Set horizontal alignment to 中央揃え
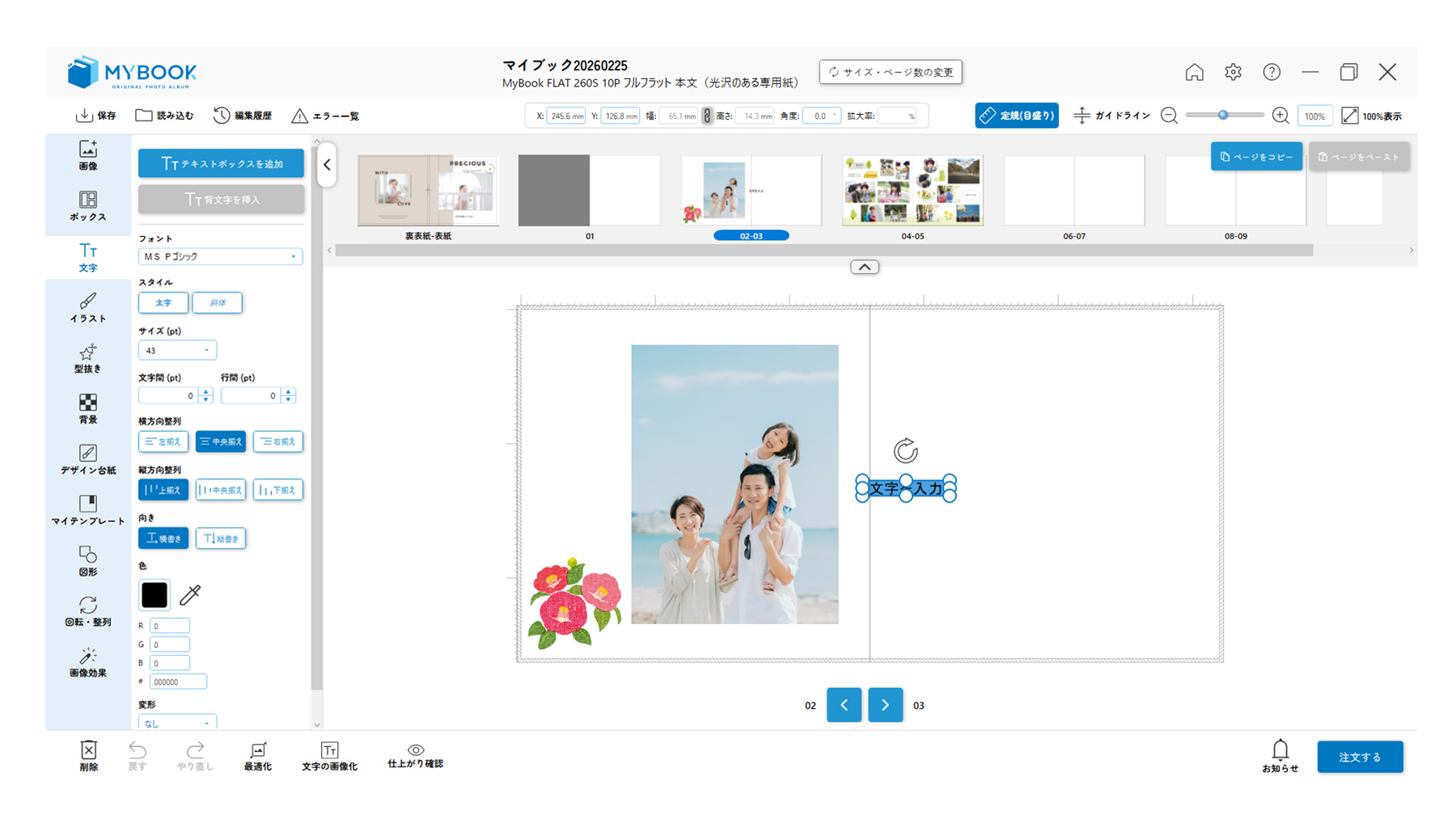 pos(221,441)
